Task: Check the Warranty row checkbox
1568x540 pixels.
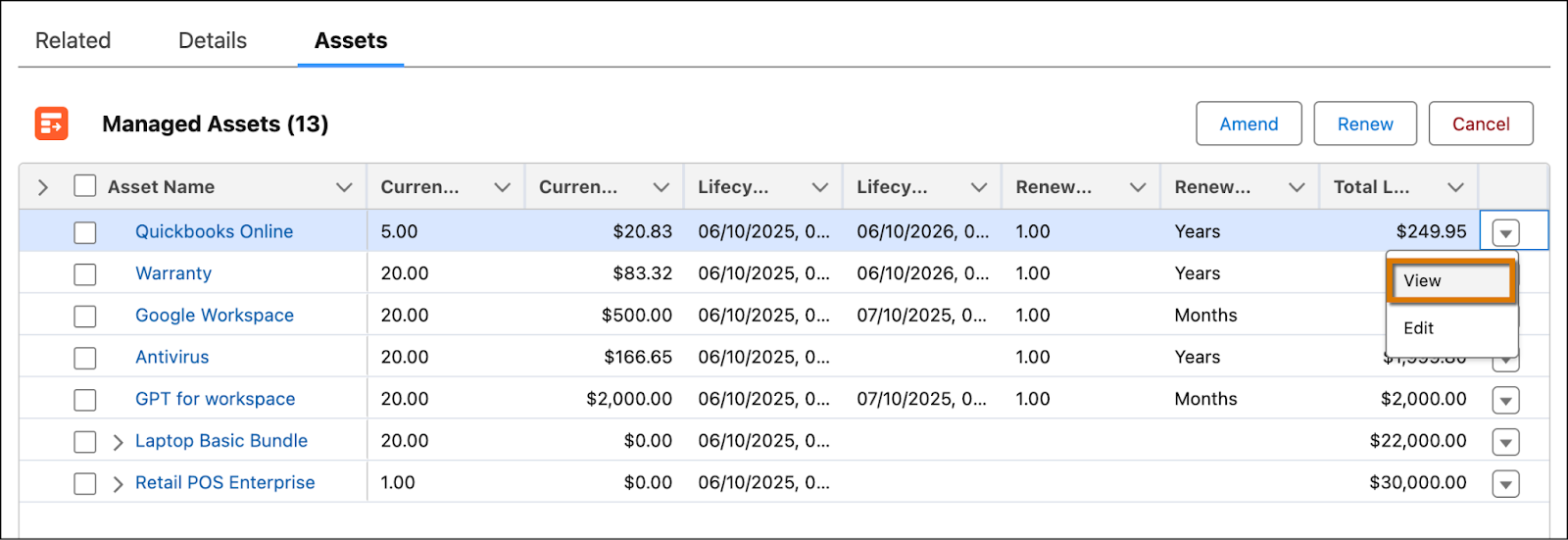Action: point(85,274)
